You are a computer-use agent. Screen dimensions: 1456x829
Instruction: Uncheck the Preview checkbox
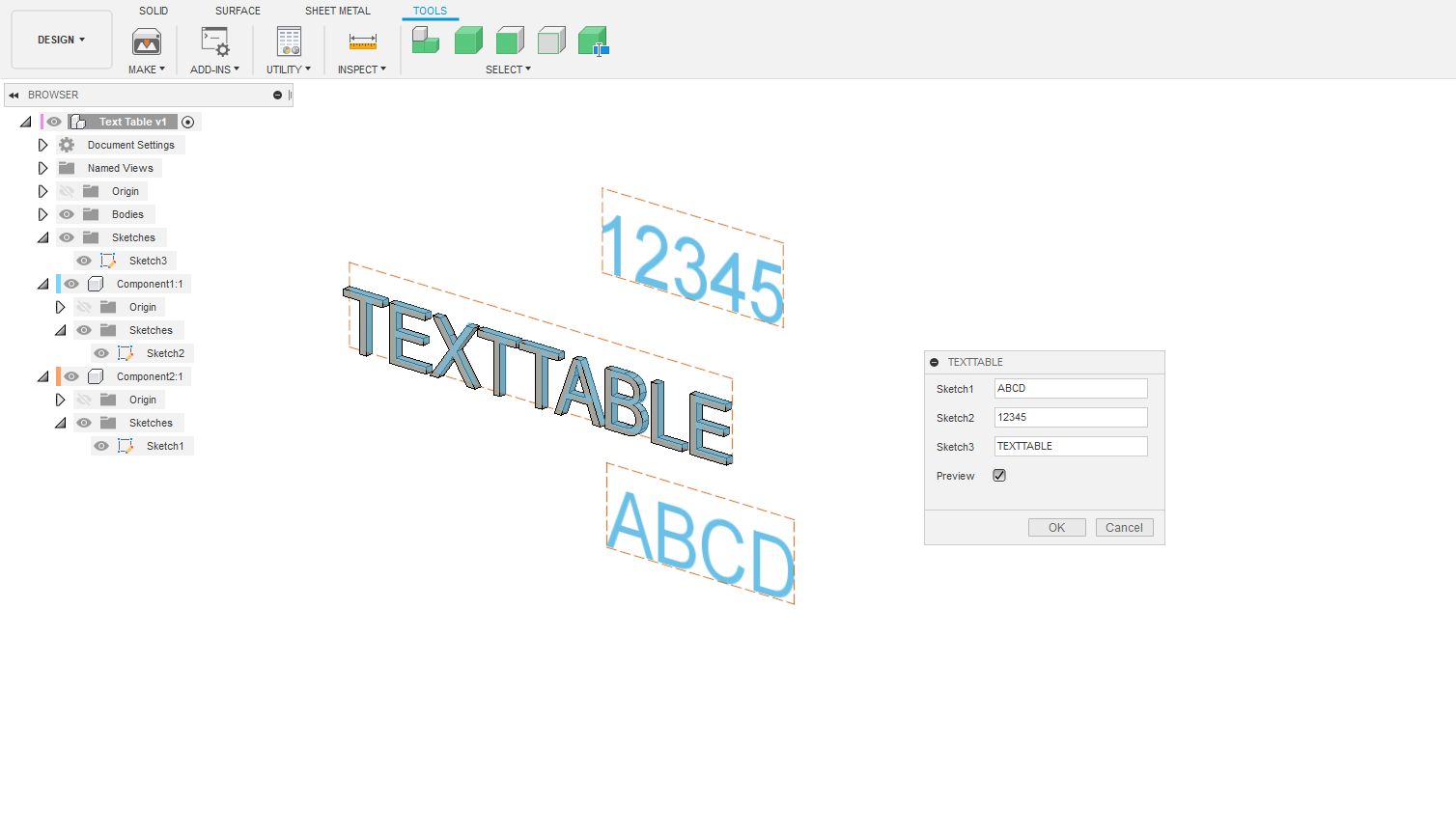(x=999, y=476)
